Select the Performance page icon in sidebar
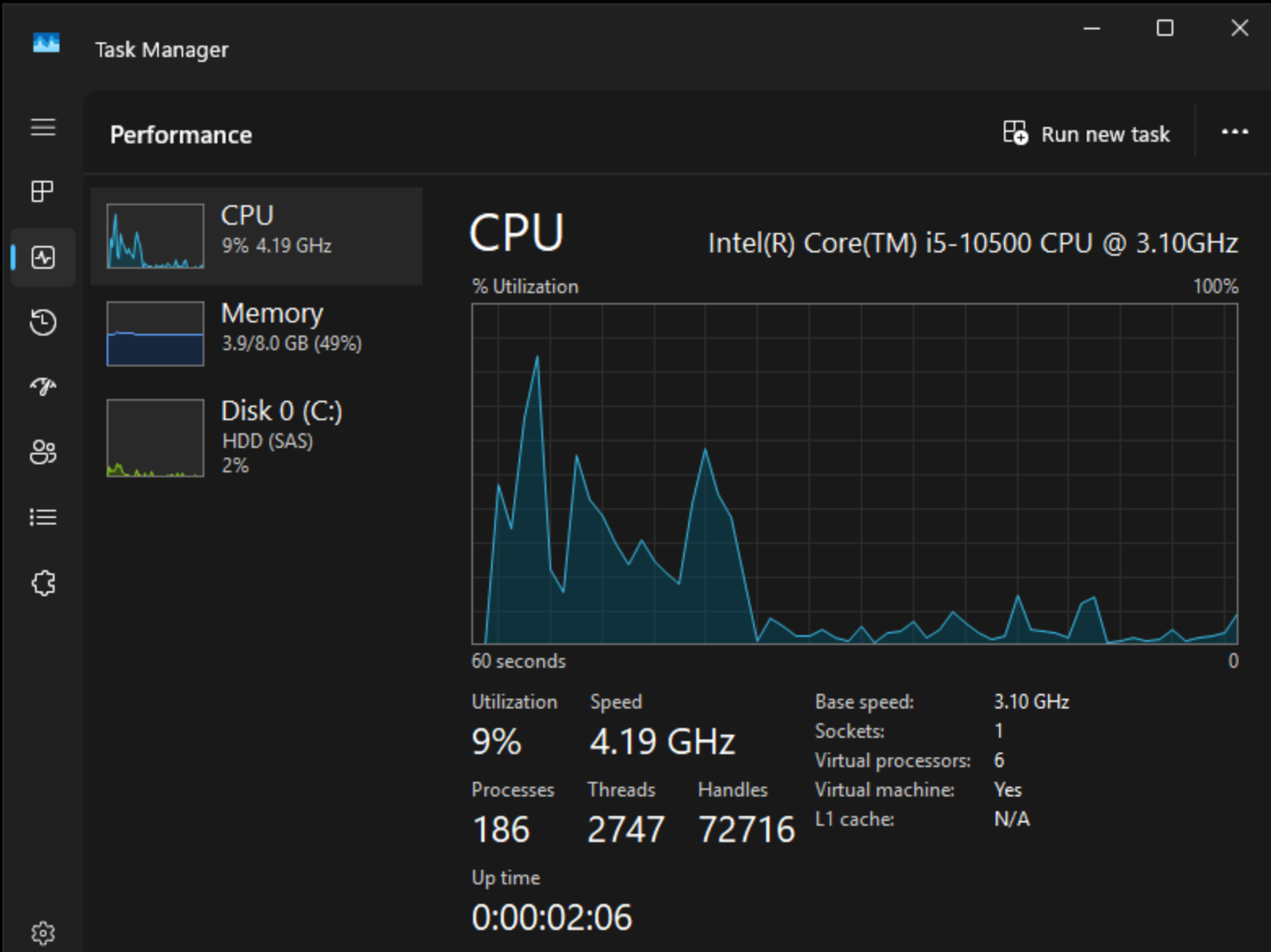Screen dimensions: 1271x952 pos(43,257)
